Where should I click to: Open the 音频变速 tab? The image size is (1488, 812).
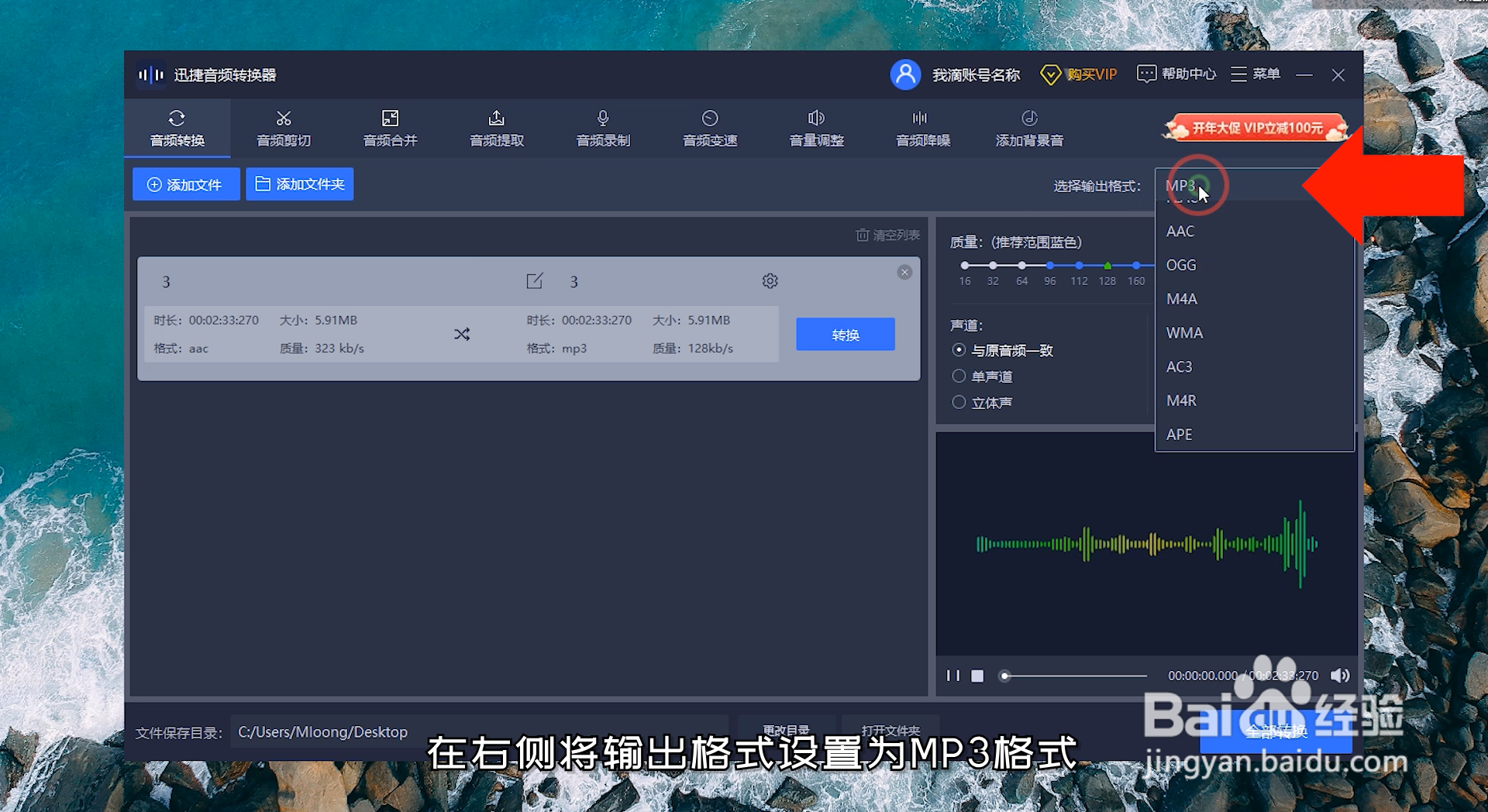[710, 129]
